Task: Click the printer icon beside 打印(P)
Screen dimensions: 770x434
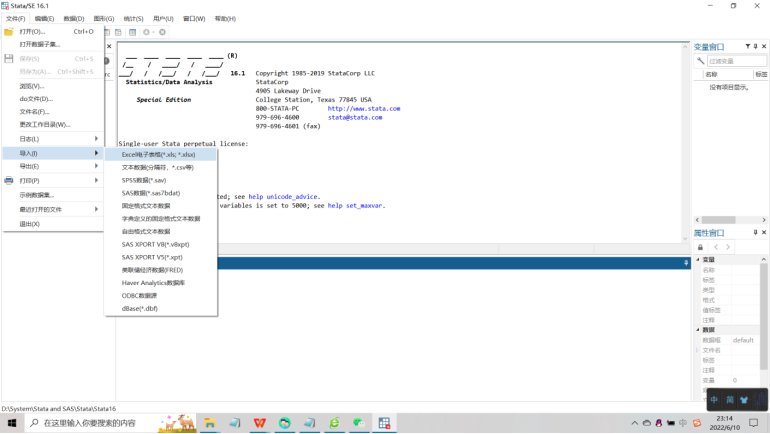Action: tap(9, 180)
